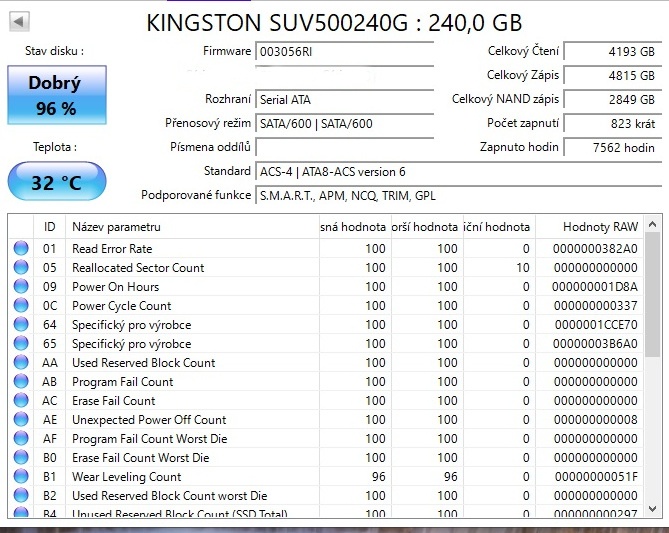Select status circle for Power Cycle Count
Viewport: 669px width, 533px height.
coord(21,306)
